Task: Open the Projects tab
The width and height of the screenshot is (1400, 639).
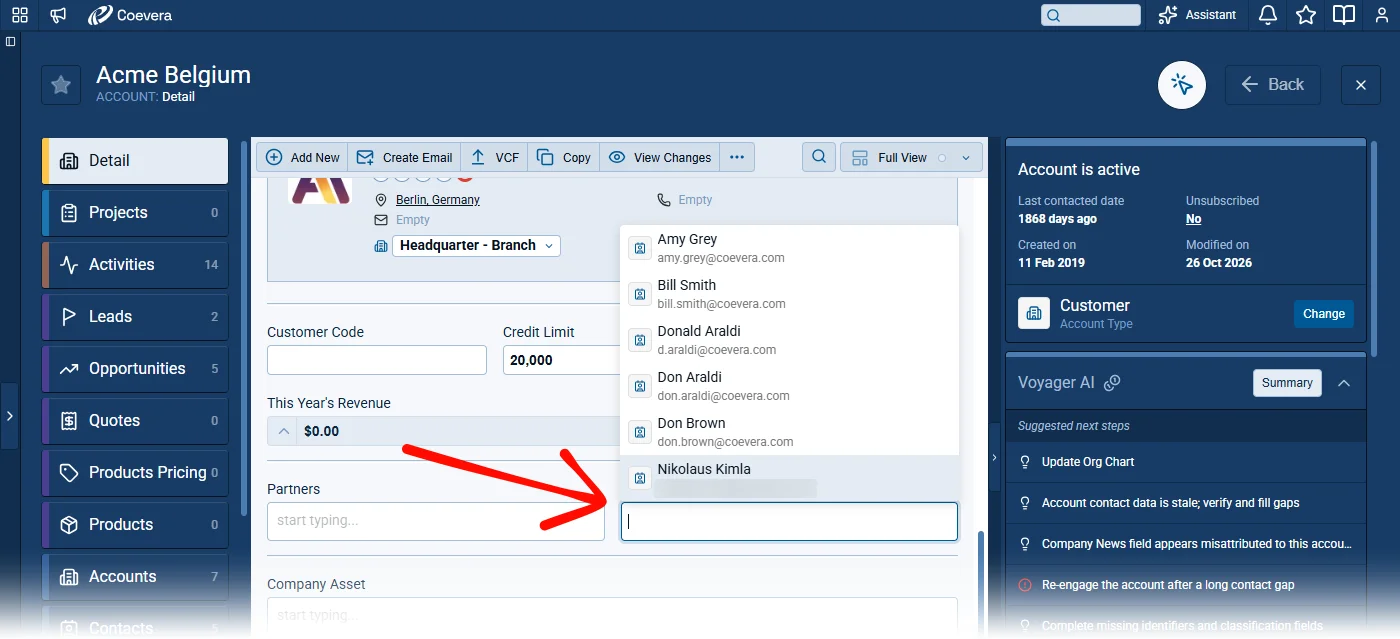Action: (135, 212)
